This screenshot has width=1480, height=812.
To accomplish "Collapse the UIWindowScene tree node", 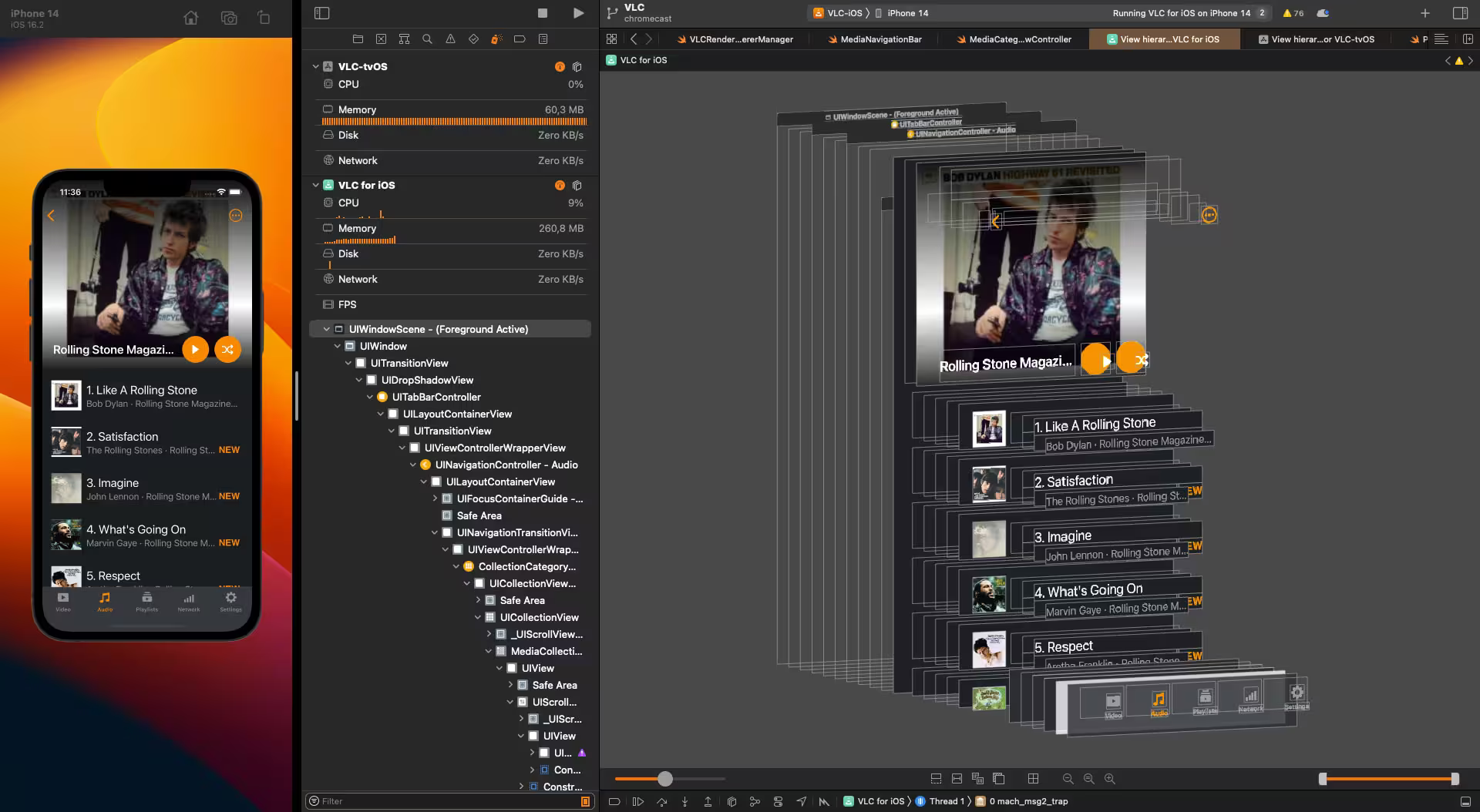I will click(x=326, y=329).
